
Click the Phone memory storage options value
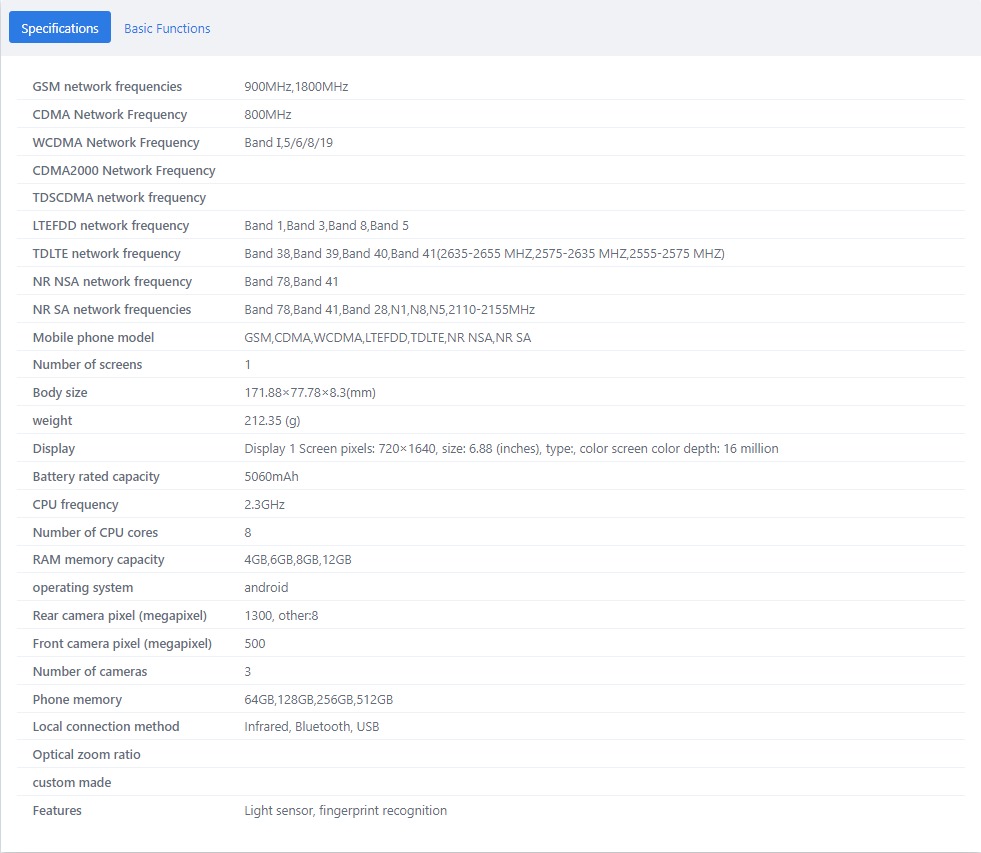pos(318,700)
